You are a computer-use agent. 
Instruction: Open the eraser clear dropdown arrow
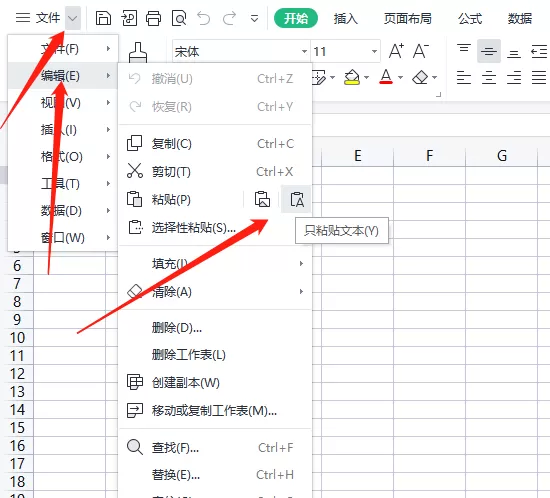coord(435,77)
